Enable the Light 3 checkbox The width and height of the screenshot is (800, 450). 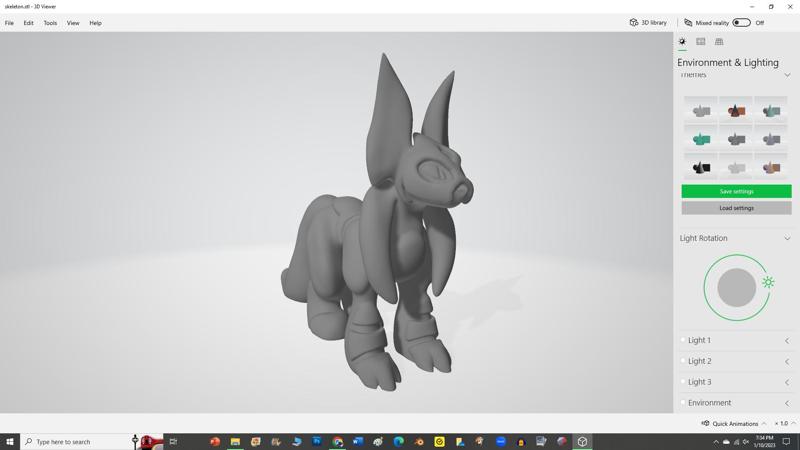tap(683, 382)
